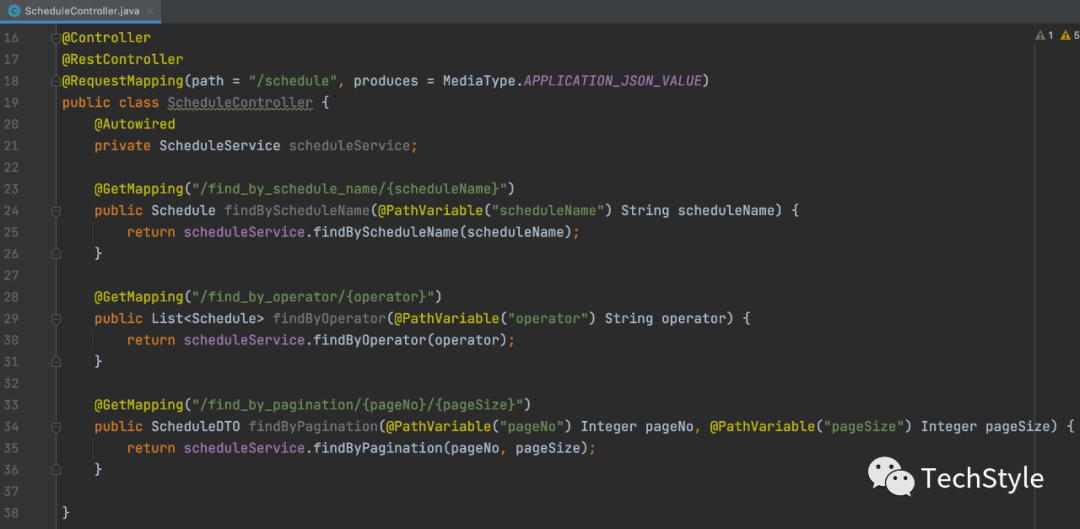Click the Java class icon in the tab
Image resolution: width=1080 pixels, height=529 pixels.
point(13,11)
